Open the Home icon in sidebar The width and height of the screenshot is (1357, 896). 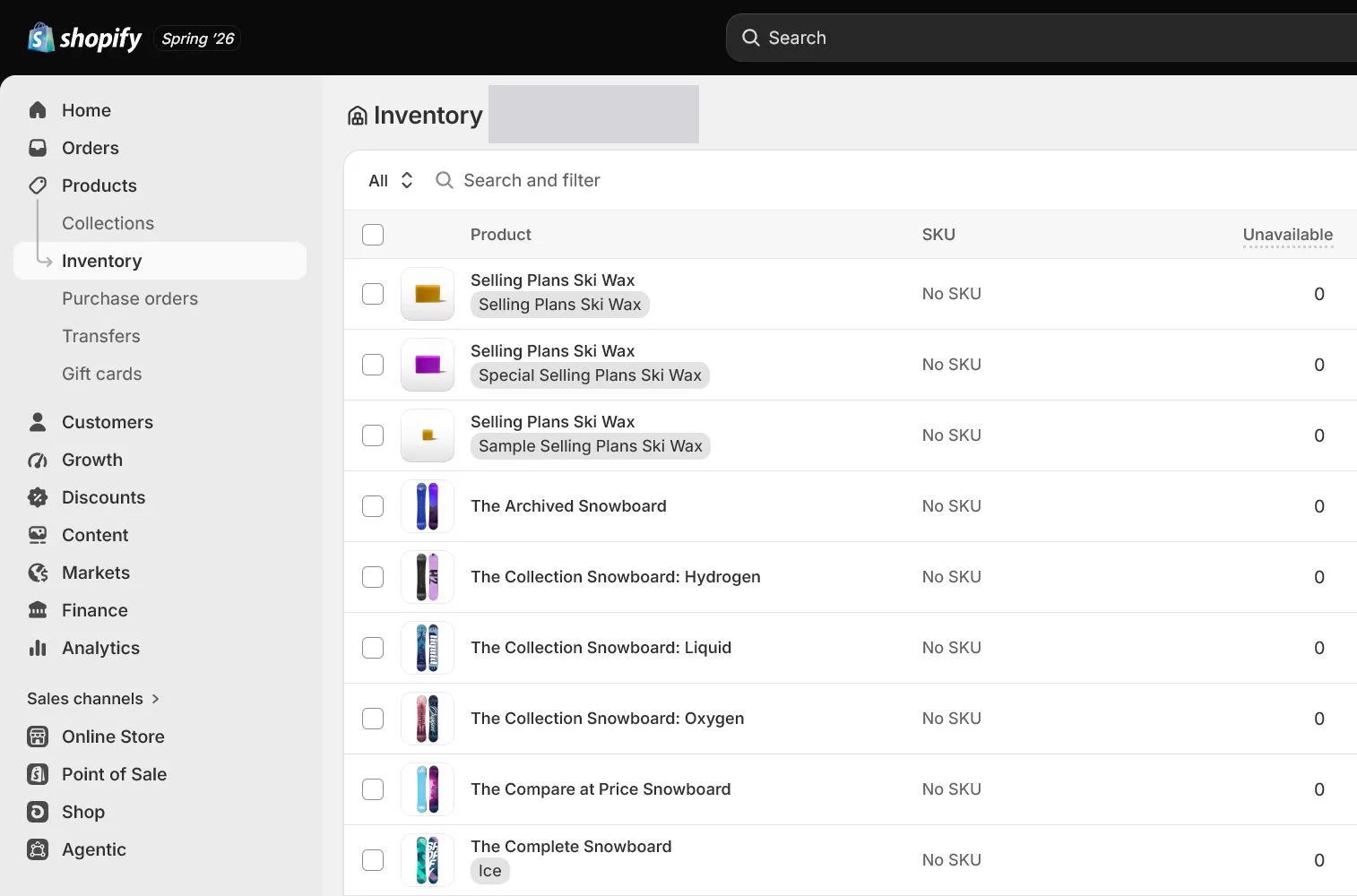[38, 110]
